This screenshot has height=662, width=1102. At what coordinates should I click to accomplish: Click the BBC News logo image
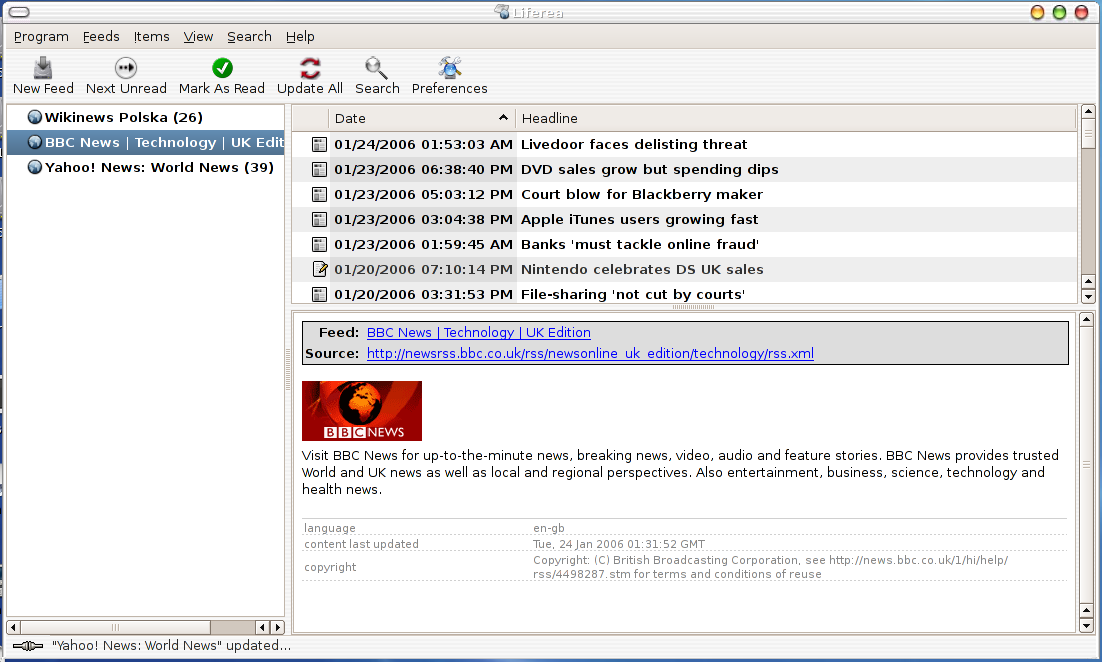(x=362, y=411)
